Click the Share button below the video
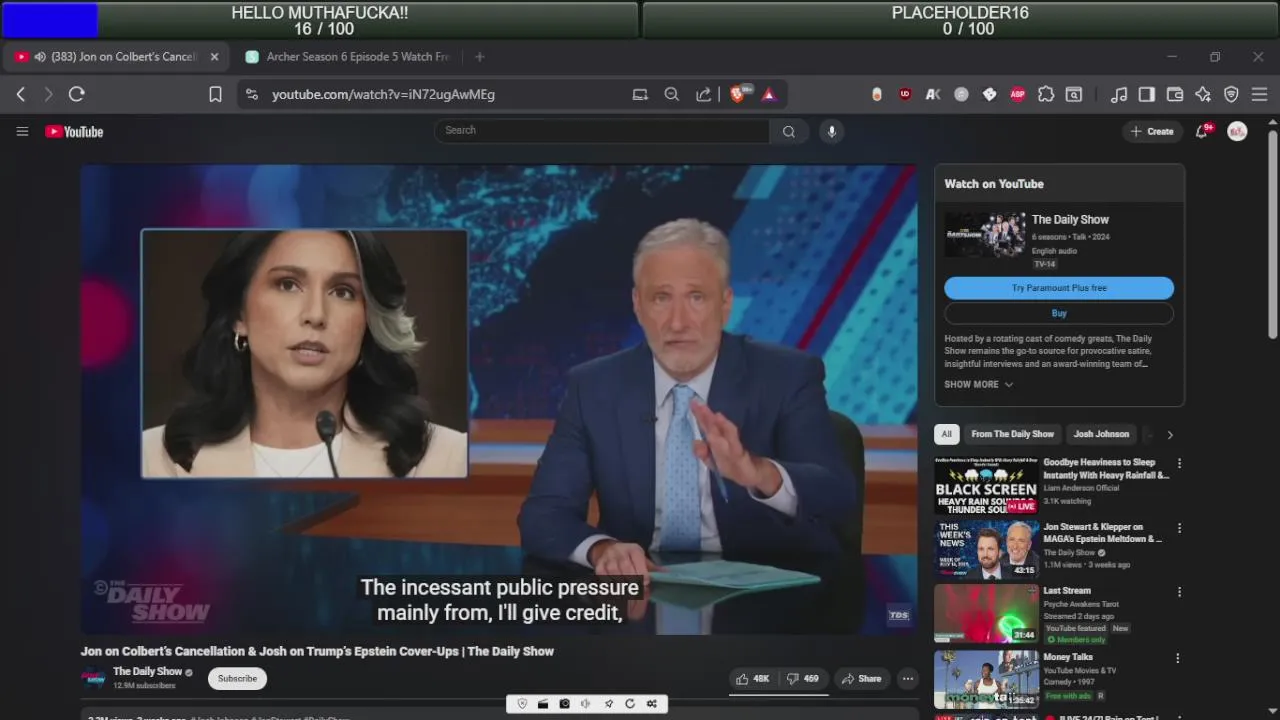The width and height of the screenshot is (1280, 720). point(861,679)
